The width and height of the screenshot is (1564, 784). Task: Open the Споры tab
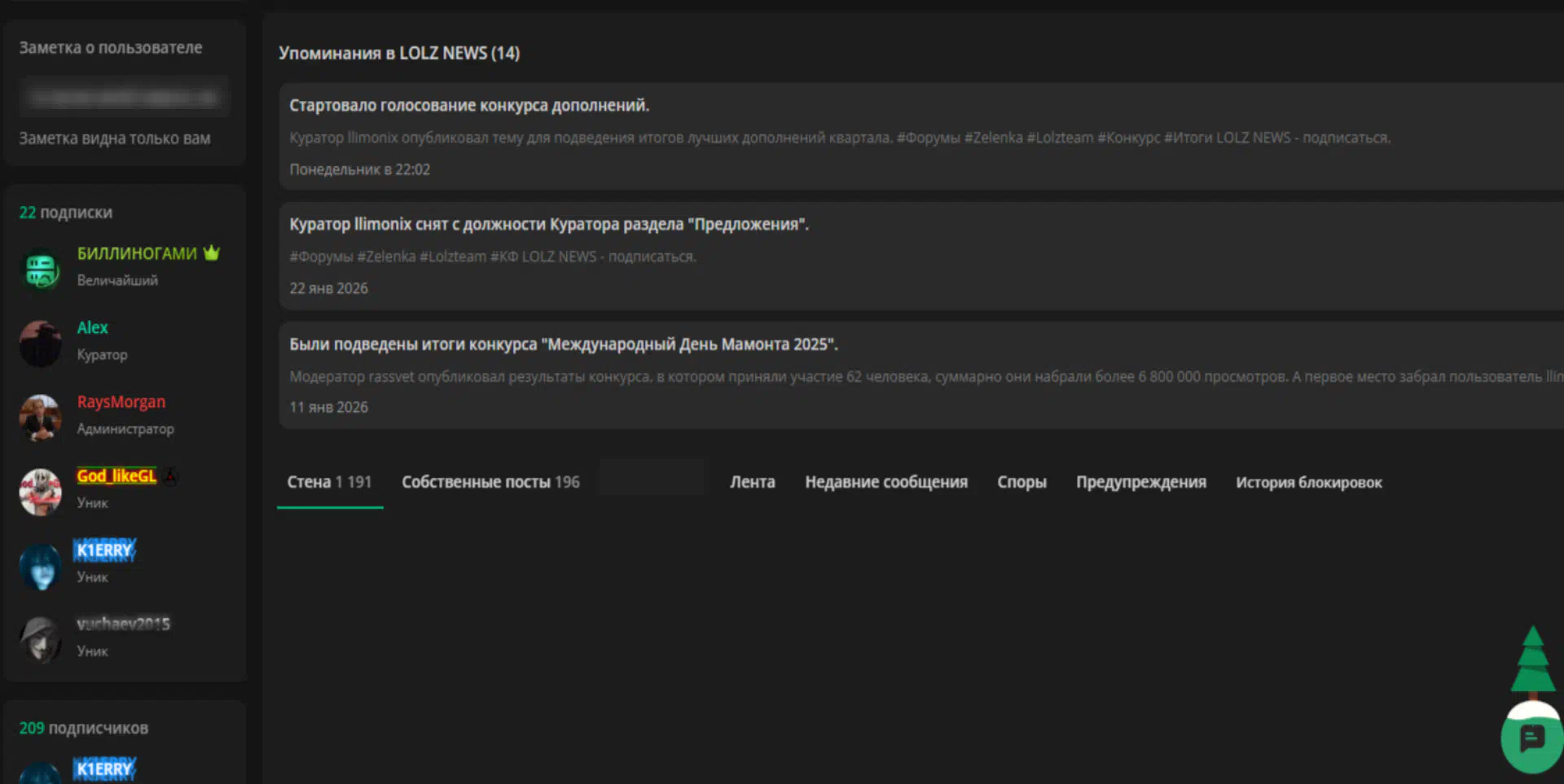click(1021, 482)
